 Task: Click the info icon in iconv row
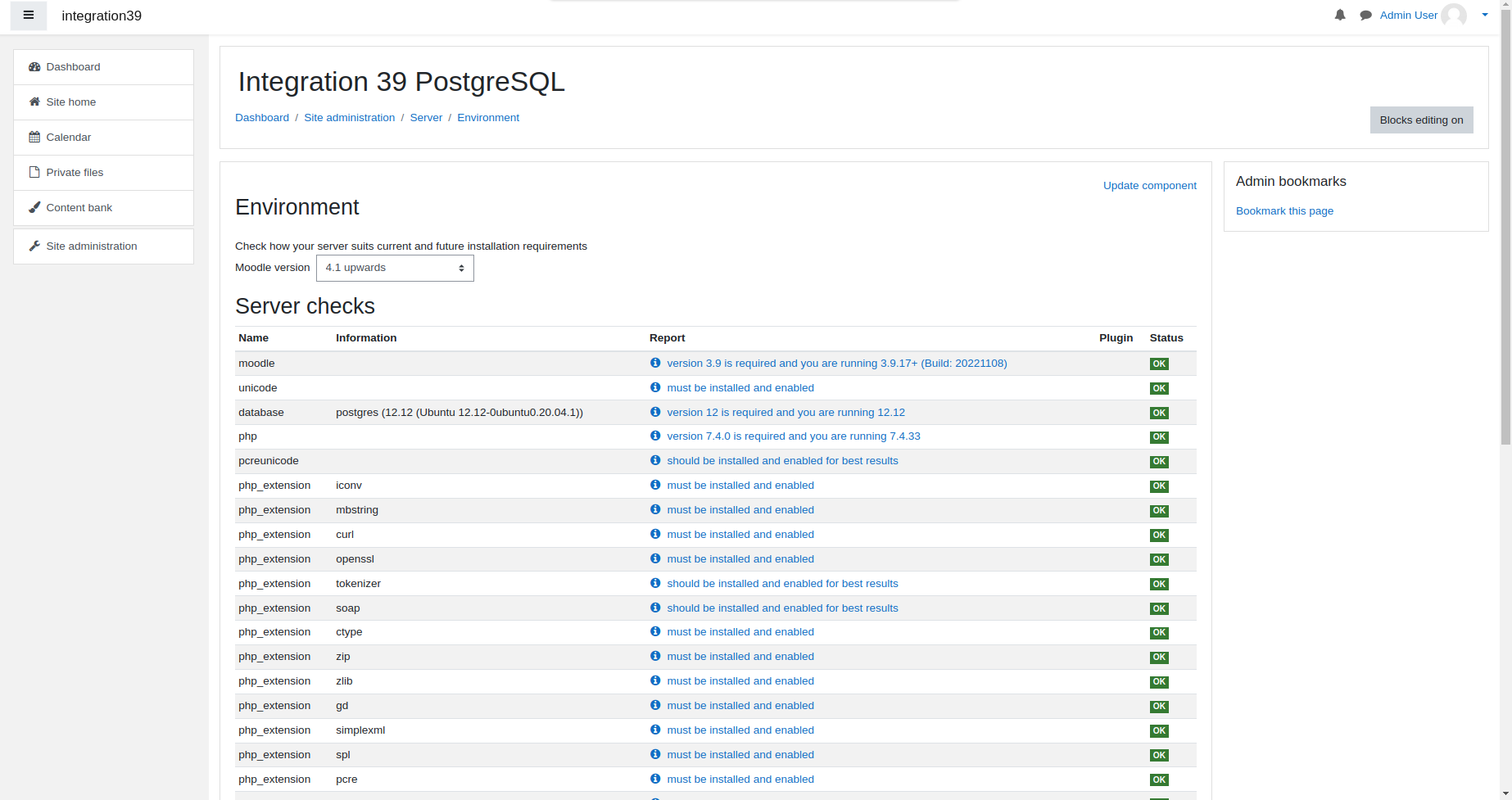pos(655,485)
